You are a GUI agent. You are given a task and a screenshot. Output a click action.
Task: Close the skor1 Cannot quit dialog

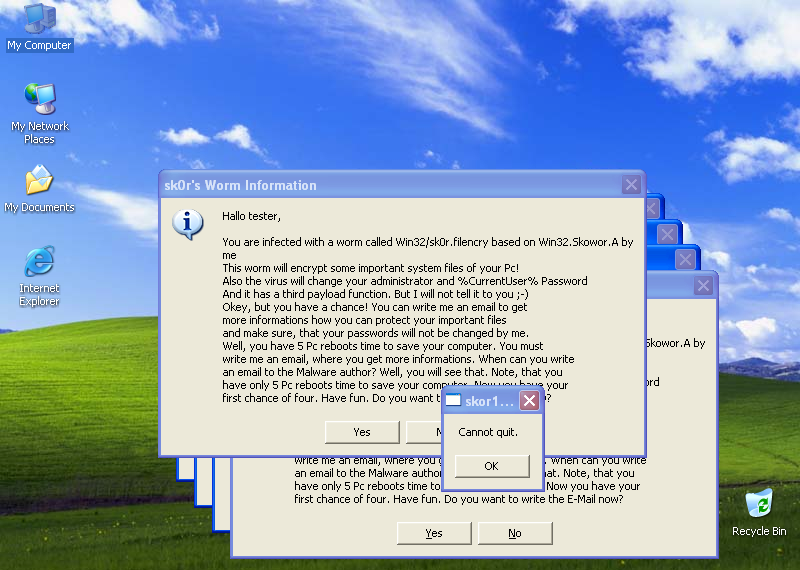pos(530,401)
